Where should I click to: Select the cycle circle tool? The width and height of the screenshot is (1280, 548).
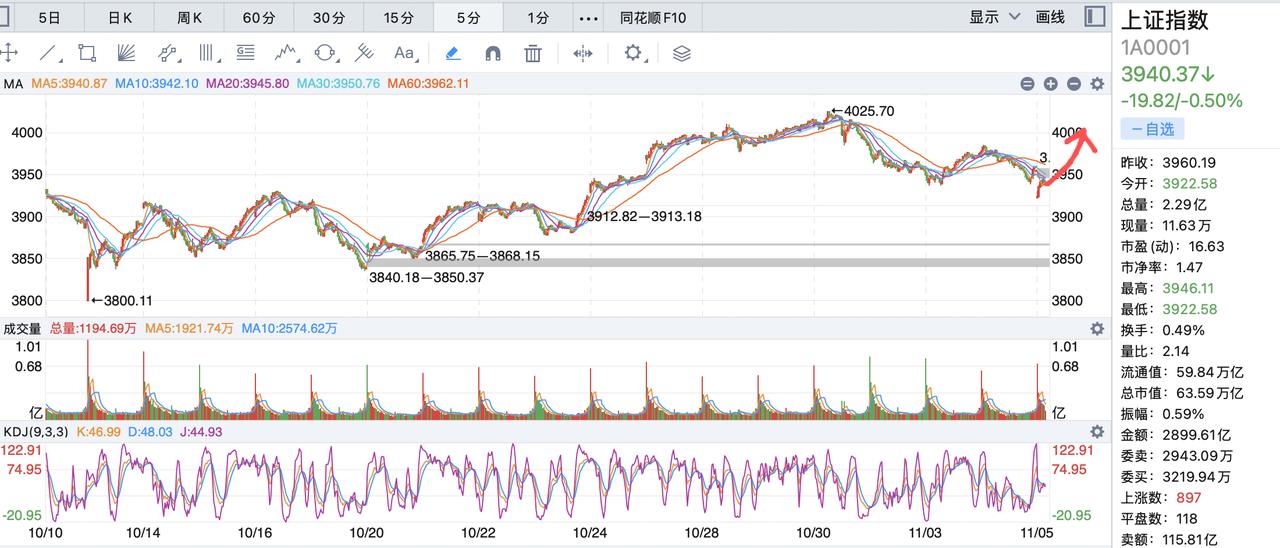pyautogui.click(x=325, y=53)
